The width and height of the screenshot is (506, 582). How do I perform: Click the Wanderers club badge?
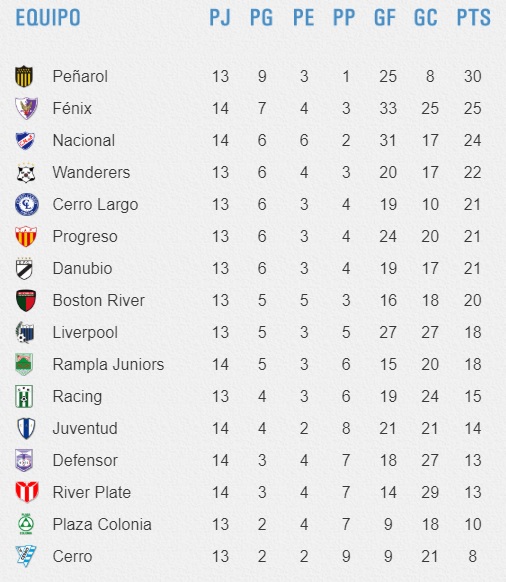(x=26, y=173)
